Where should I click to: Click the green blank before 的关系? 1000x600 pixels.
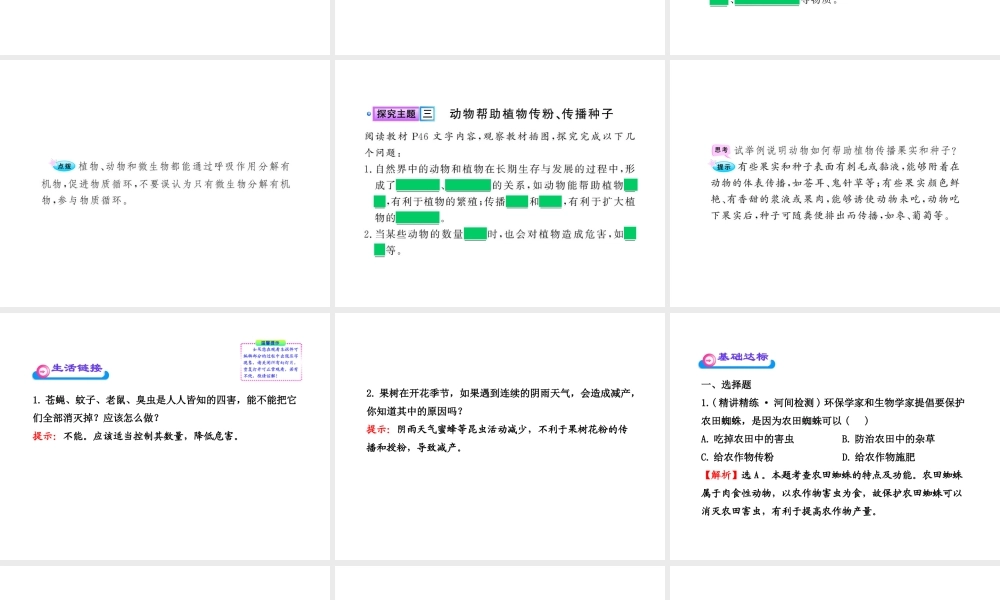pyautogui.click(x=468, y=185)
